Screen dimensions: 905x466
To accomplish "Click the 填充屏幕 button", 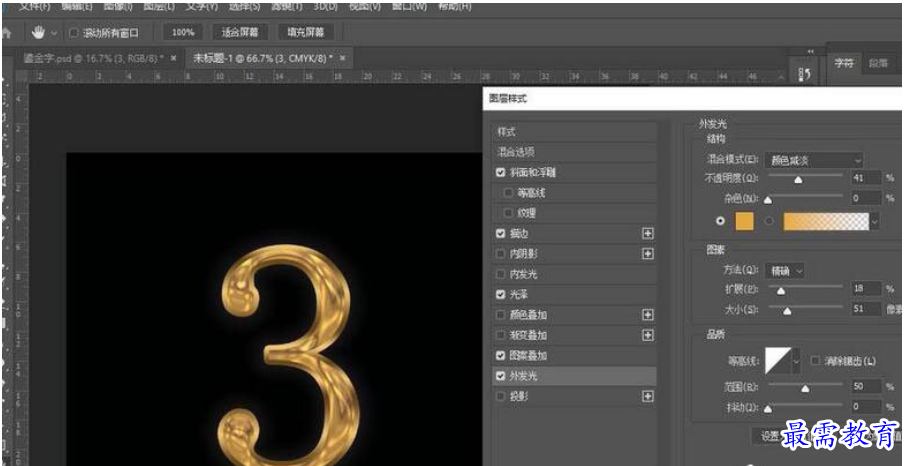I will click(x=305, y=32).
